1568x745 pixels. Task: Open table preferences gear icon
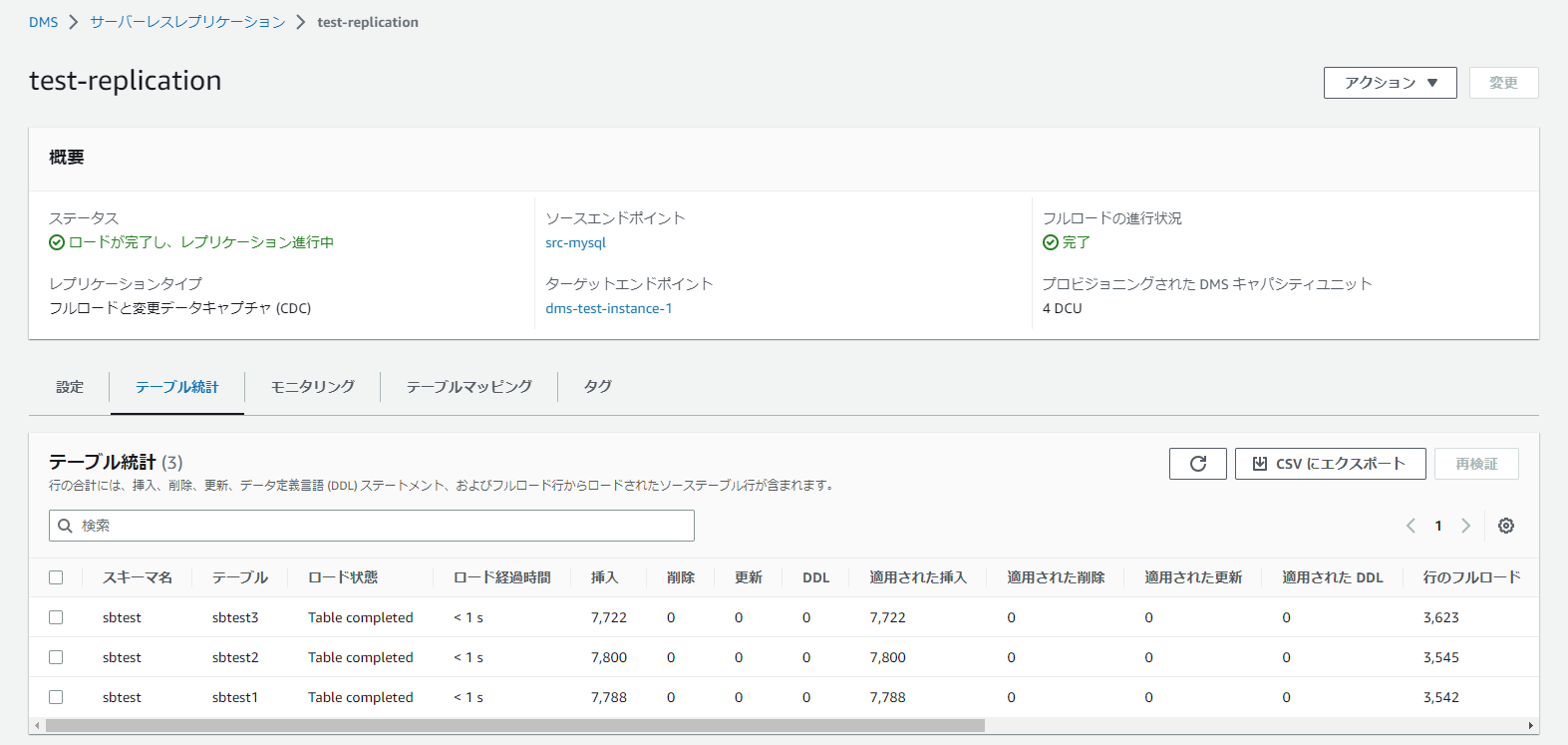(1505, 526)
